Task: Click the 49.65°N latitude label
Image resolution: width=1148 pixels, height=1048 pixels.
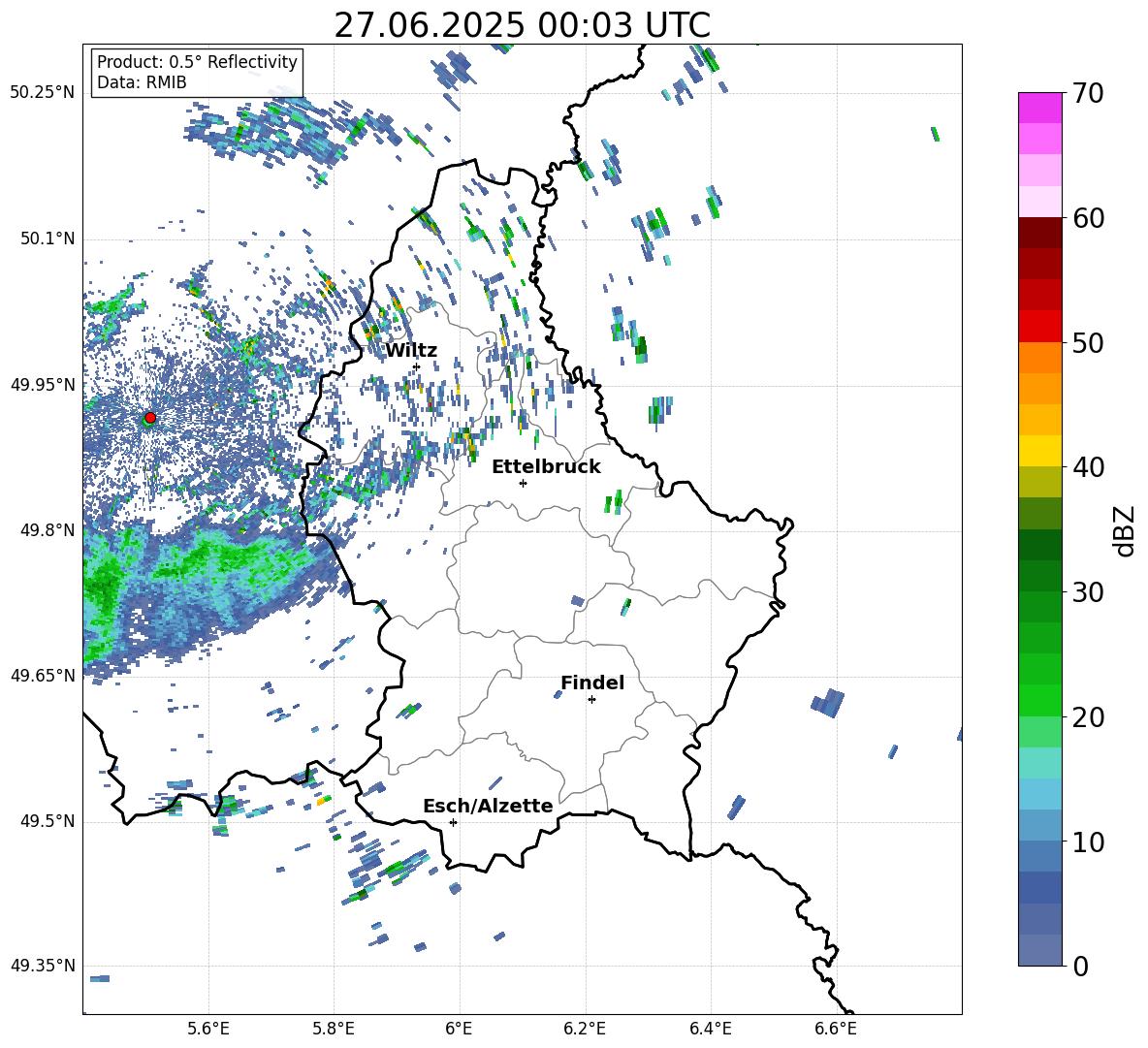Action: click(43, 675)
